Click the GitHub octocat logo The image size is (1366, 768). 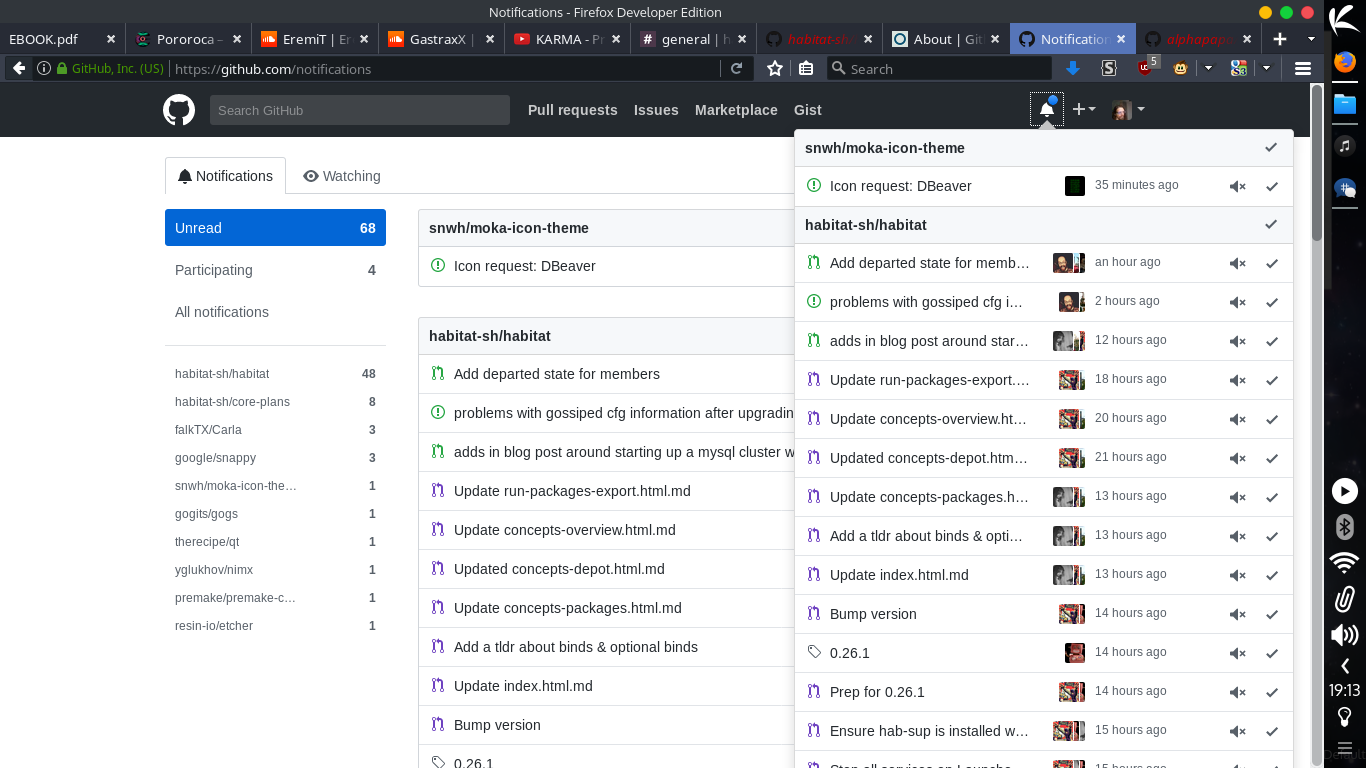tap(179, 109)
